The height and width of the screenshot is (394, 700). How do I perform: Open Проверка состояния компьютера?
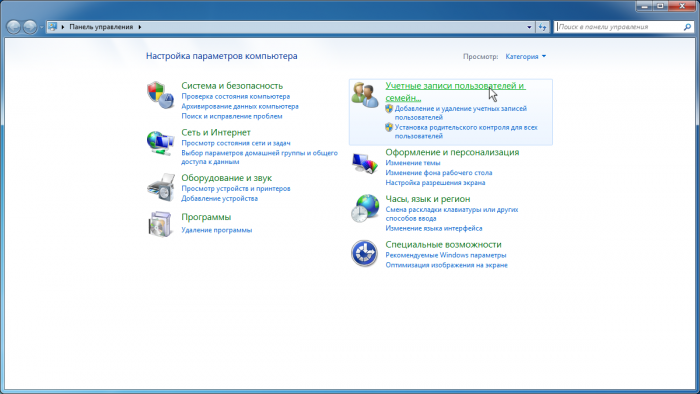[x=236, y=96]
